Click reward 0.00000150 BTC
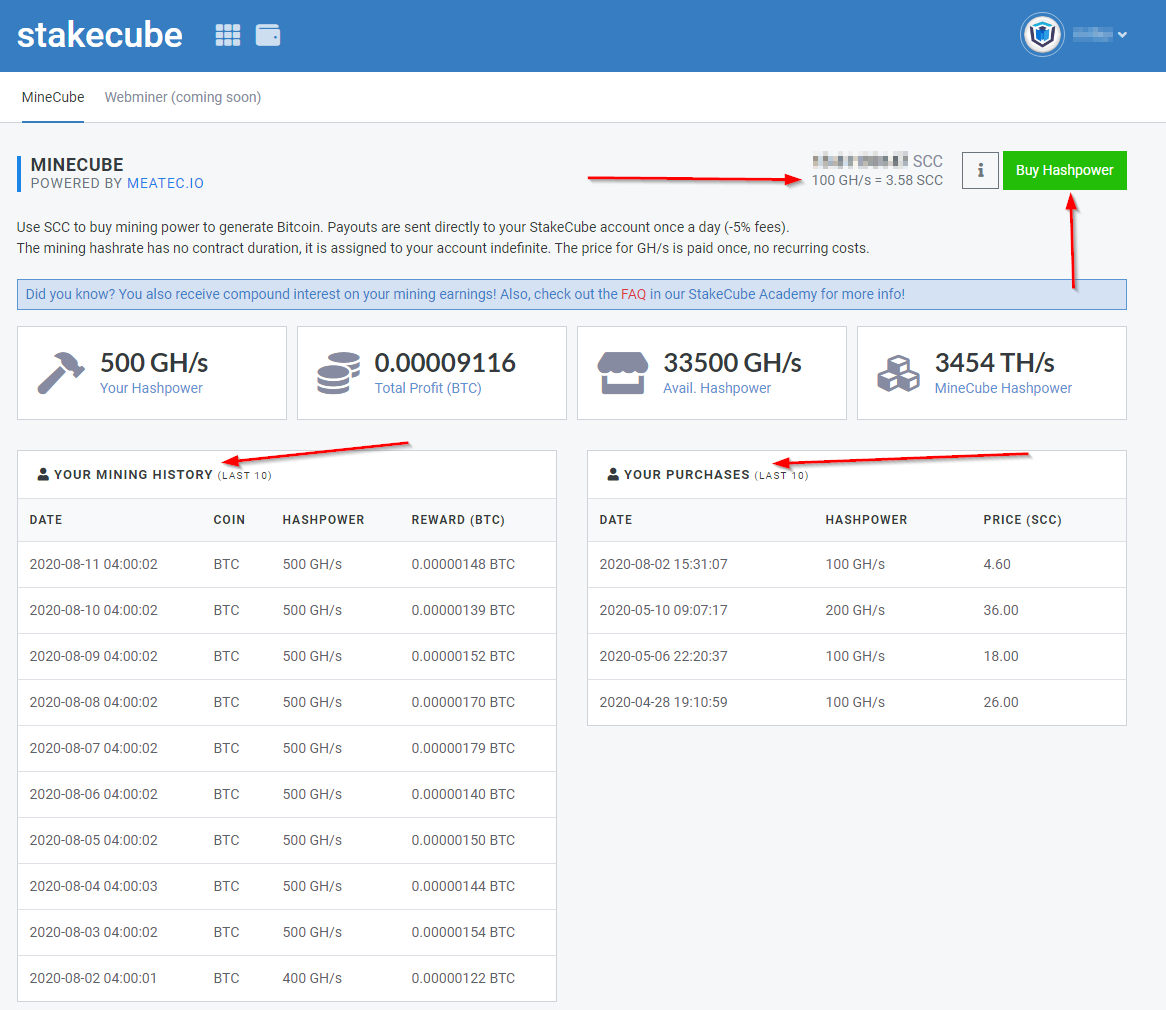This screenshot has width=1166, height=1010. [x=463, y=841]
